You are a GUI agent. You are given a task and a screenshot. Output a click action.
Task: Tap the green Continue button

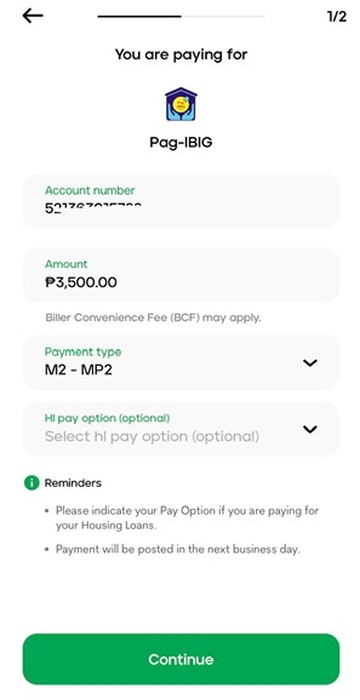pyautogui.click(x=181, y=659)
